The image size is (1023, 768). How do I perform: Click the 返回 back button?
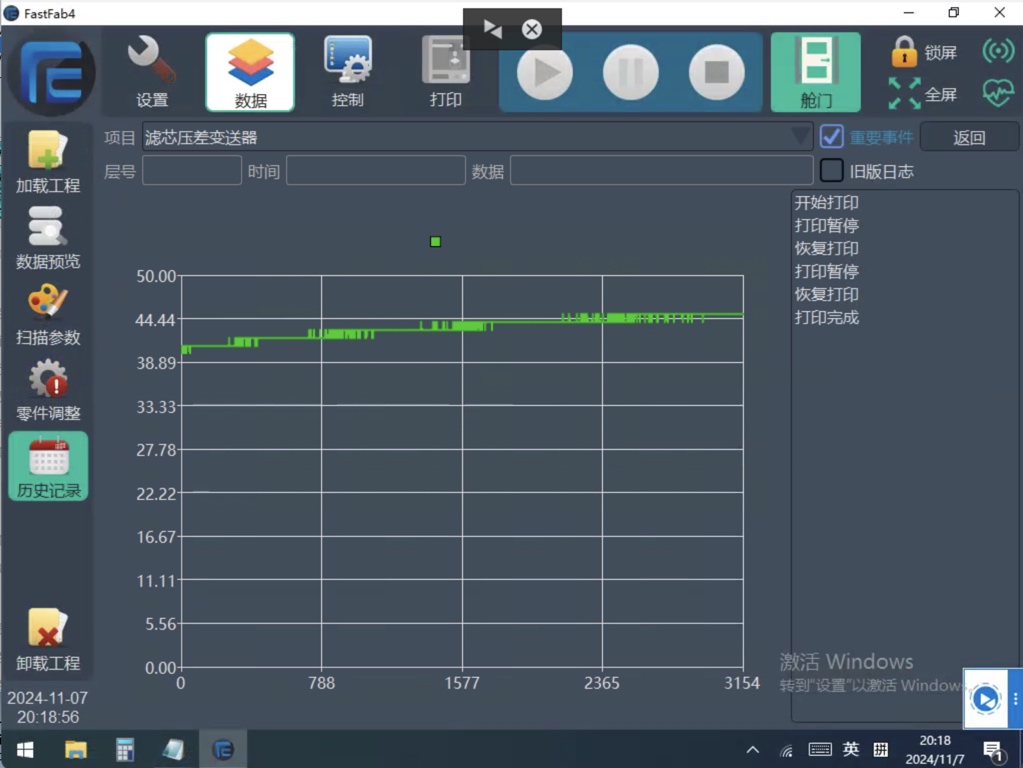click(968, 137)
